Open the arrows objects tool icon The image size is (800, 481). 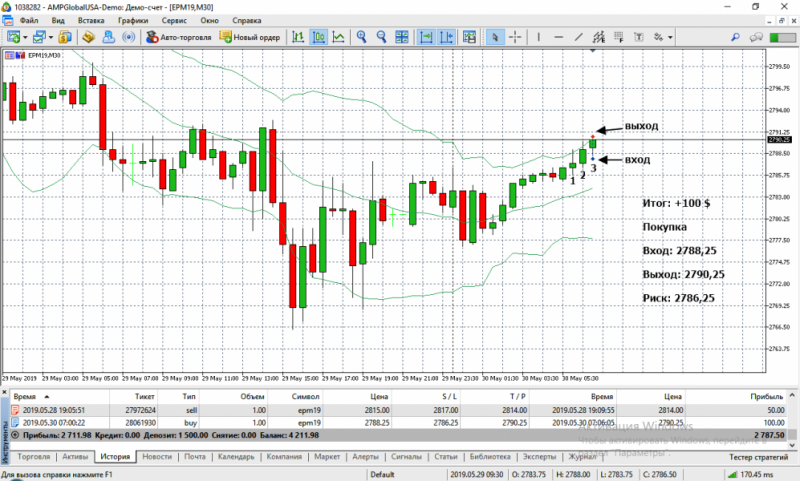(x=659, y=37)
